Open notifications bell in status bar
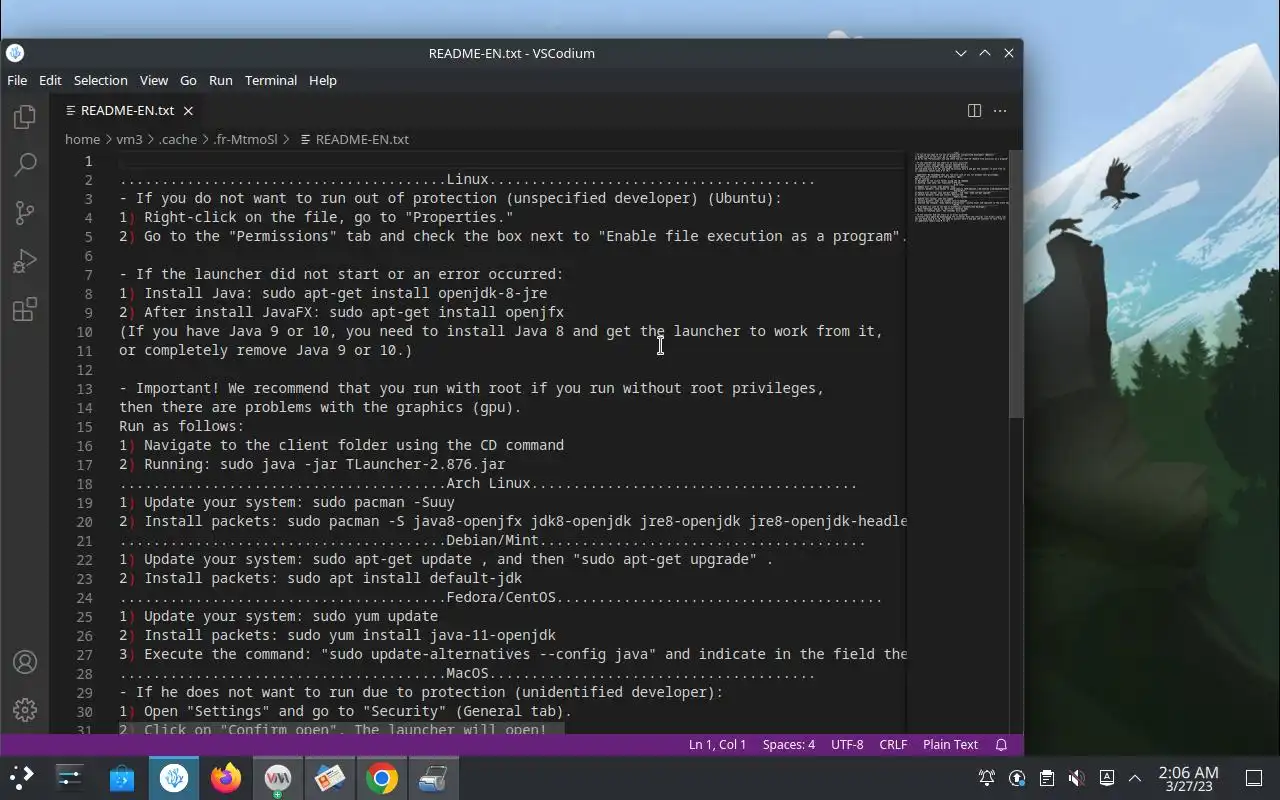 (1001, 745)
